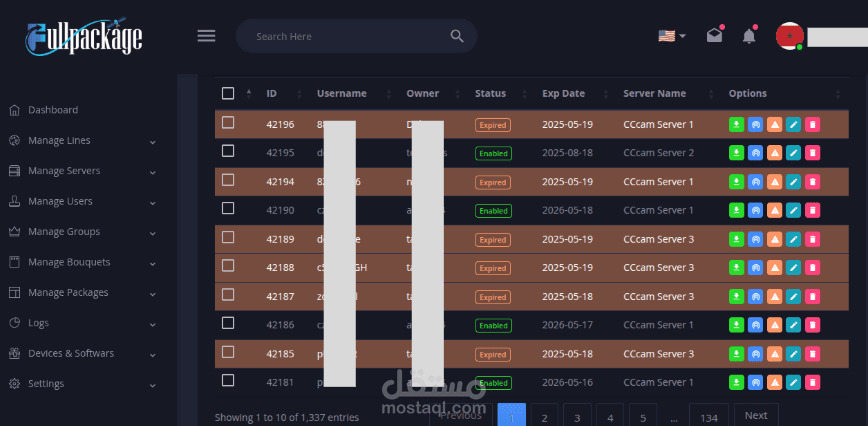
Task: Download line 42196 using green icon
Action: click(x=736, y=124)
